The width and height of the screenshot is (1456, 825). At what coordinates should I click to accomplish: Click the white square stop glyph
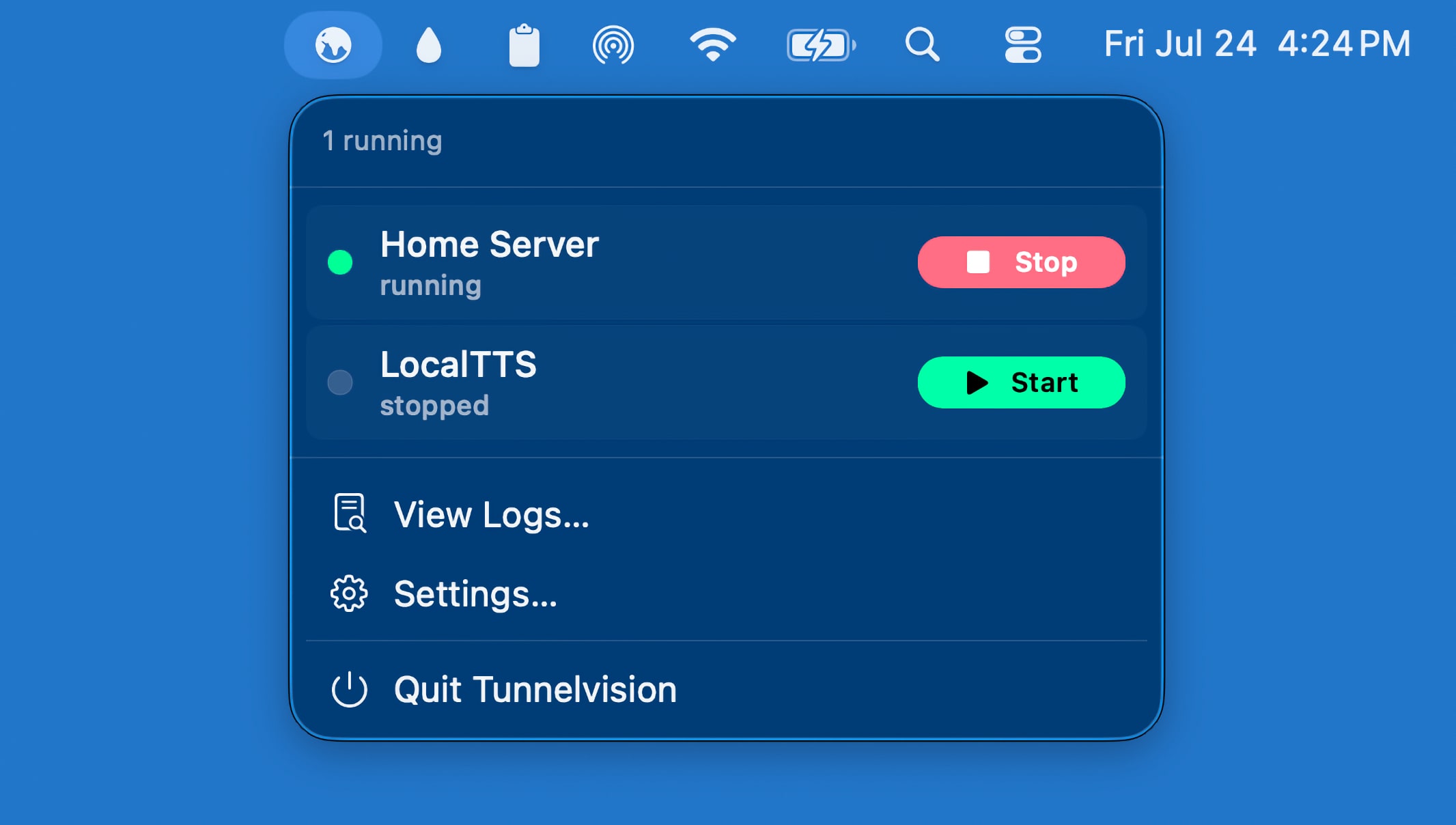tap(978, 262)
